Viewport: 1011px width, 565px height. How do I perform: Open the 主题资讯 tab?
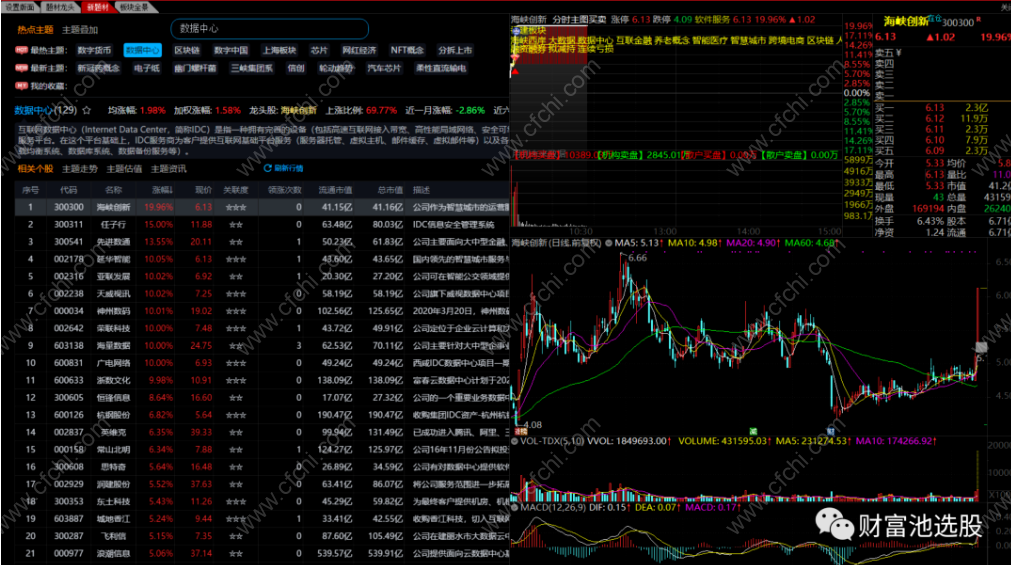click(168, 169)
